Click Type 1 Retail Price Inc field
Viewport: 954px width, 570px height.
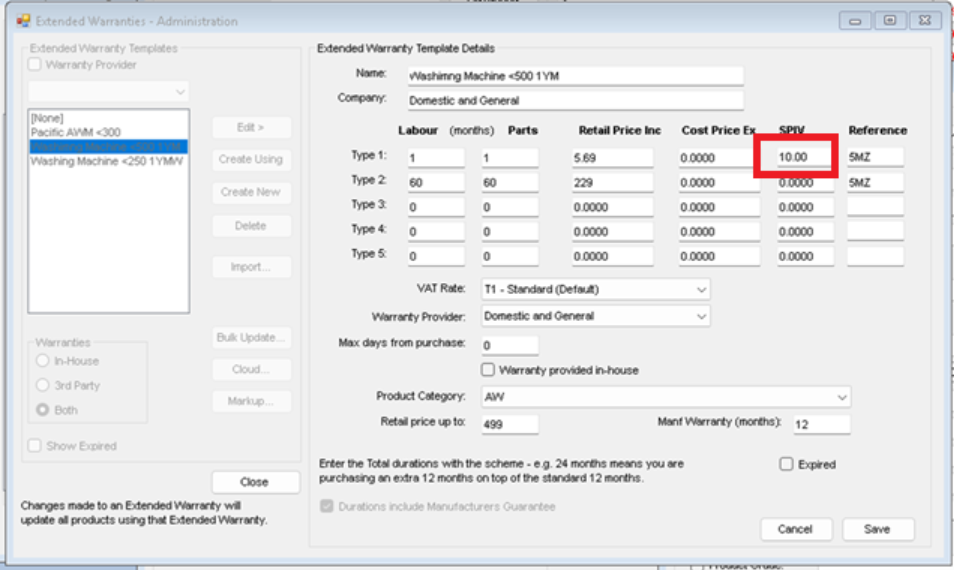[612, 158]
